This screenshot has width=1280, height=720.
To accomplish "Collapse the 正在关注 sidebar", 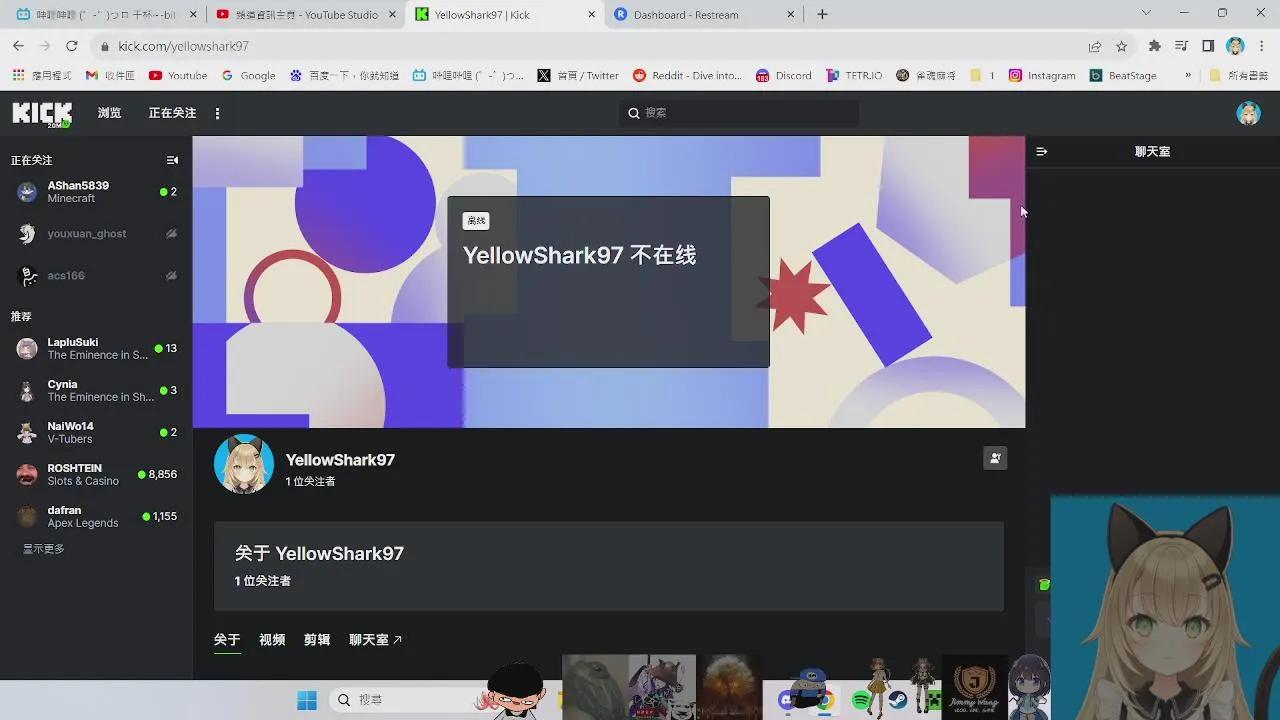I will point(172,160).
